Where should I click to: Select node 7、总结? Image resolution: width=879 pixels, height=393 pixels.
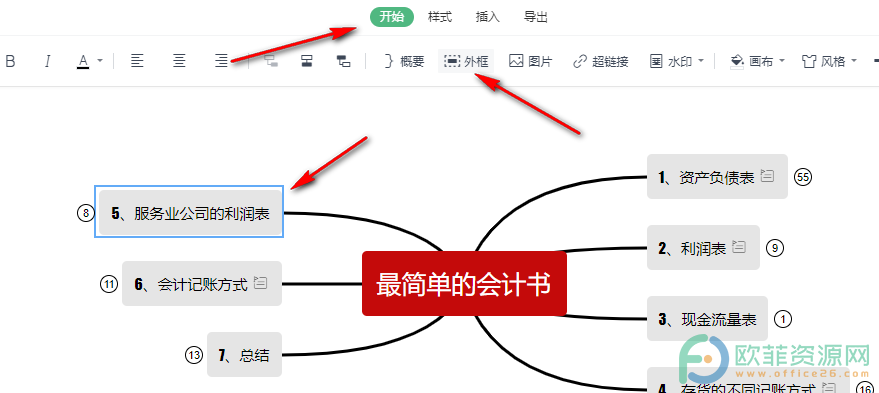pos(244,355)
